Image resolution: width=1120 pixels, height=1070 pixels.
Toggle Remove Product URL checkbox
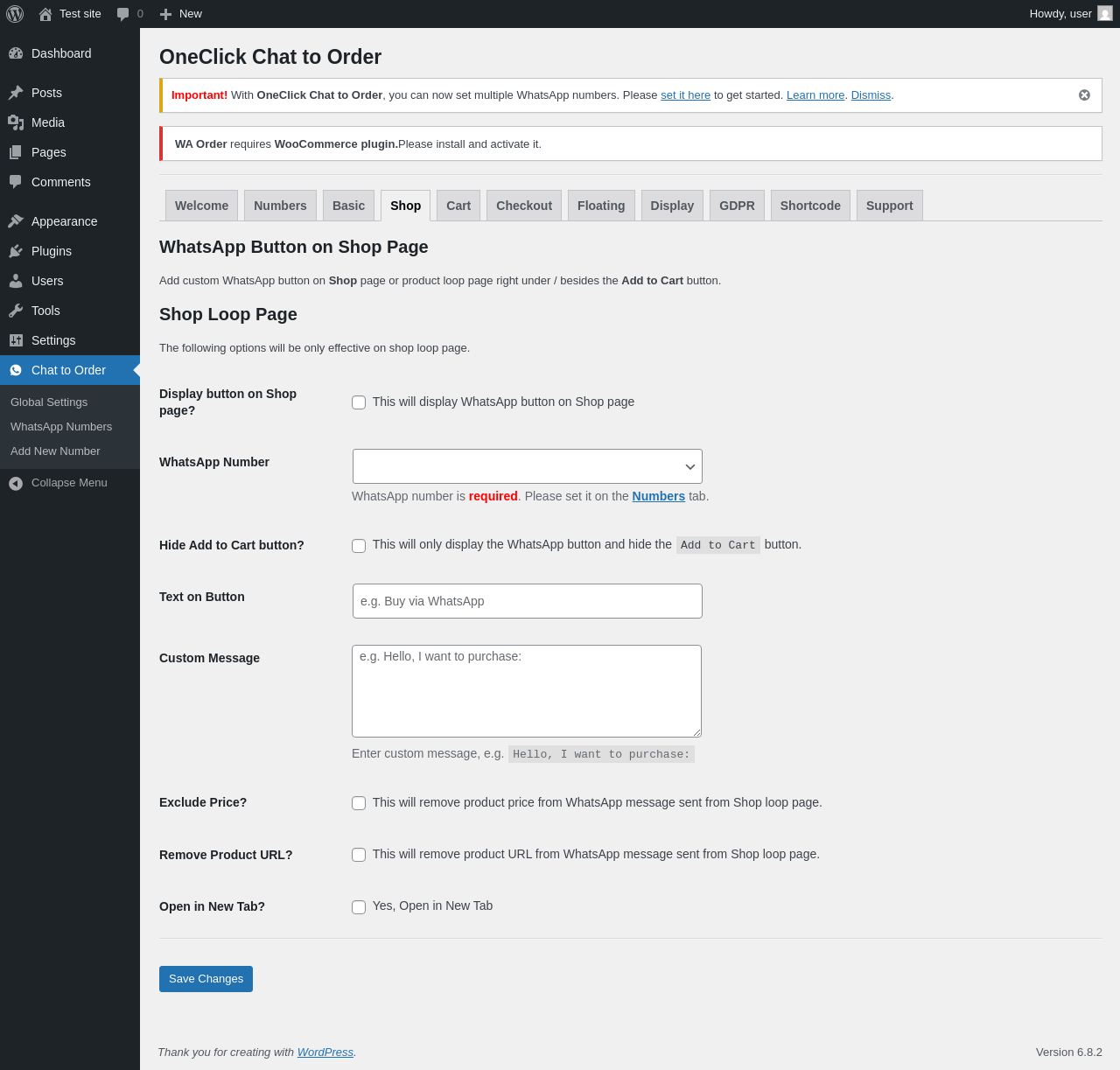[359, 855]
